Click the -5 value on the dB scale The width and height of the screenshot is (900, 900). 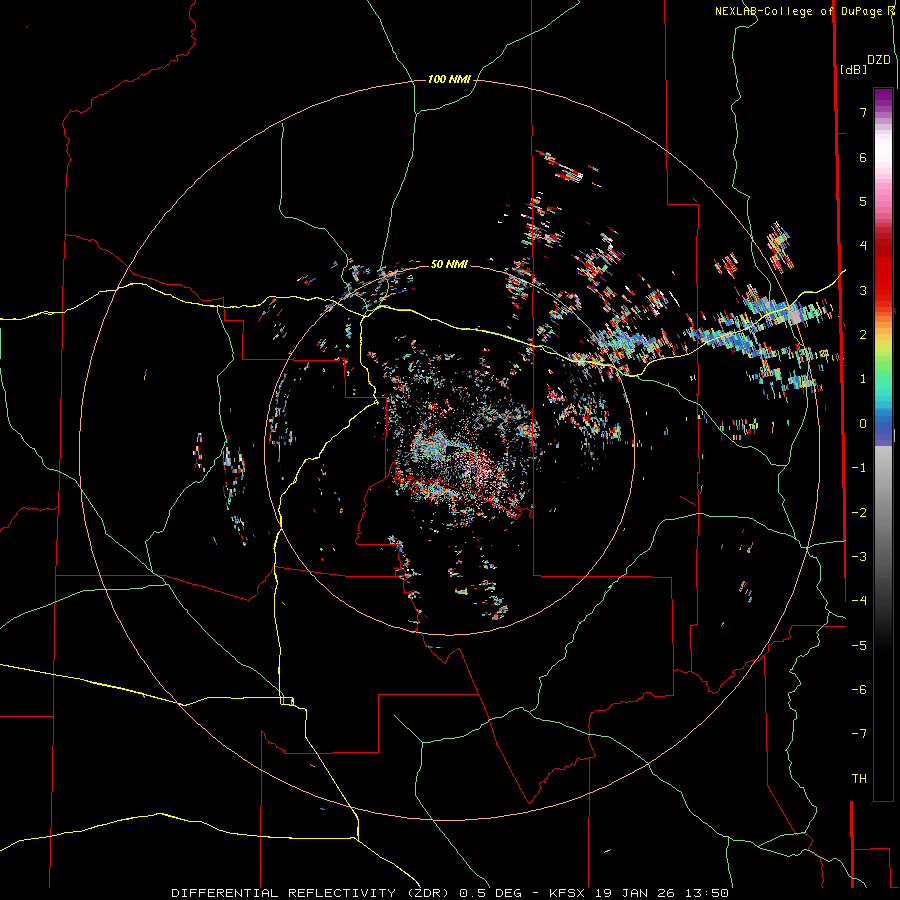(x=859, y=645)
